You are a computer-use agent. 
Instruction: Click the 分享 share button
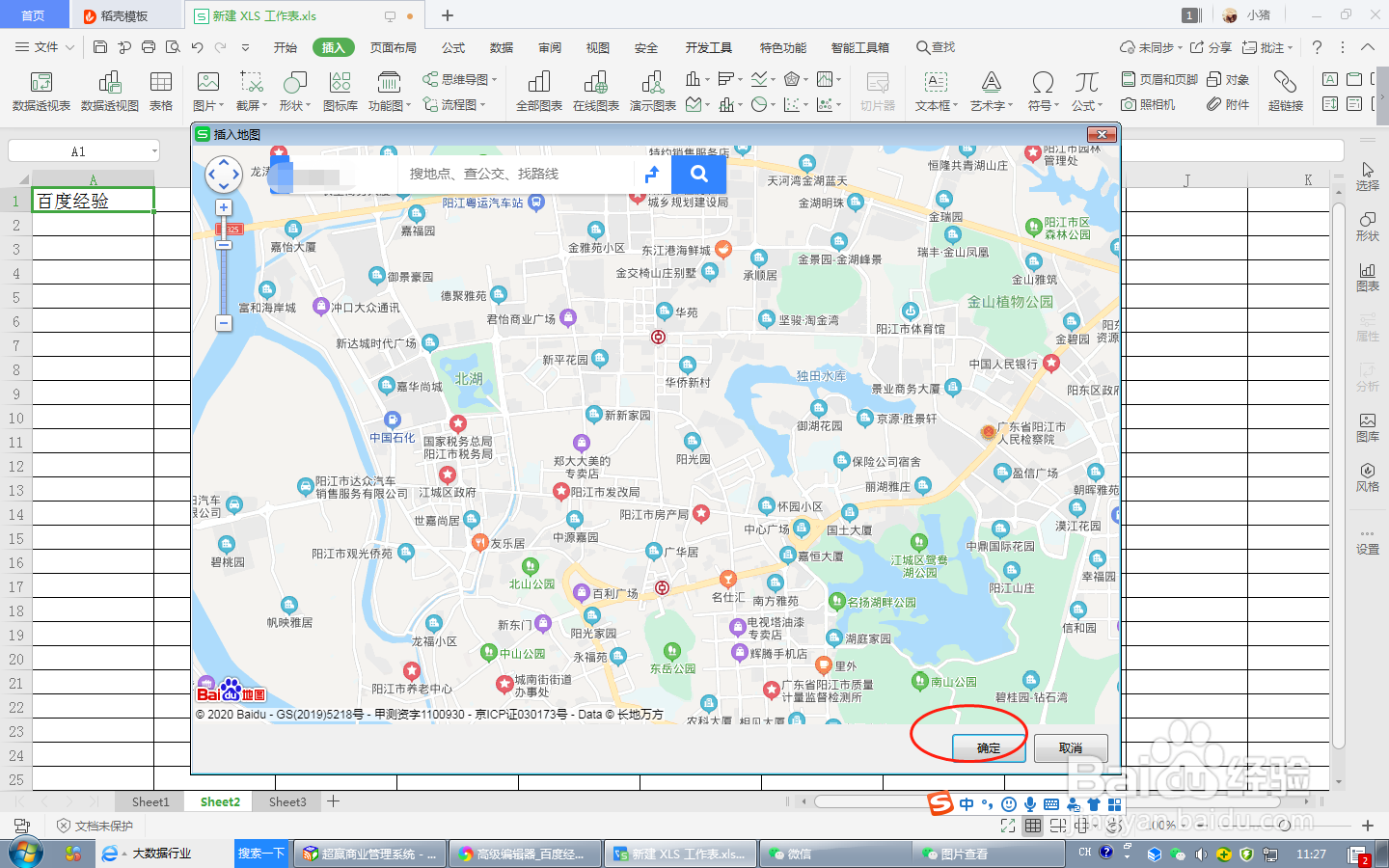(x=1211, y=47)
